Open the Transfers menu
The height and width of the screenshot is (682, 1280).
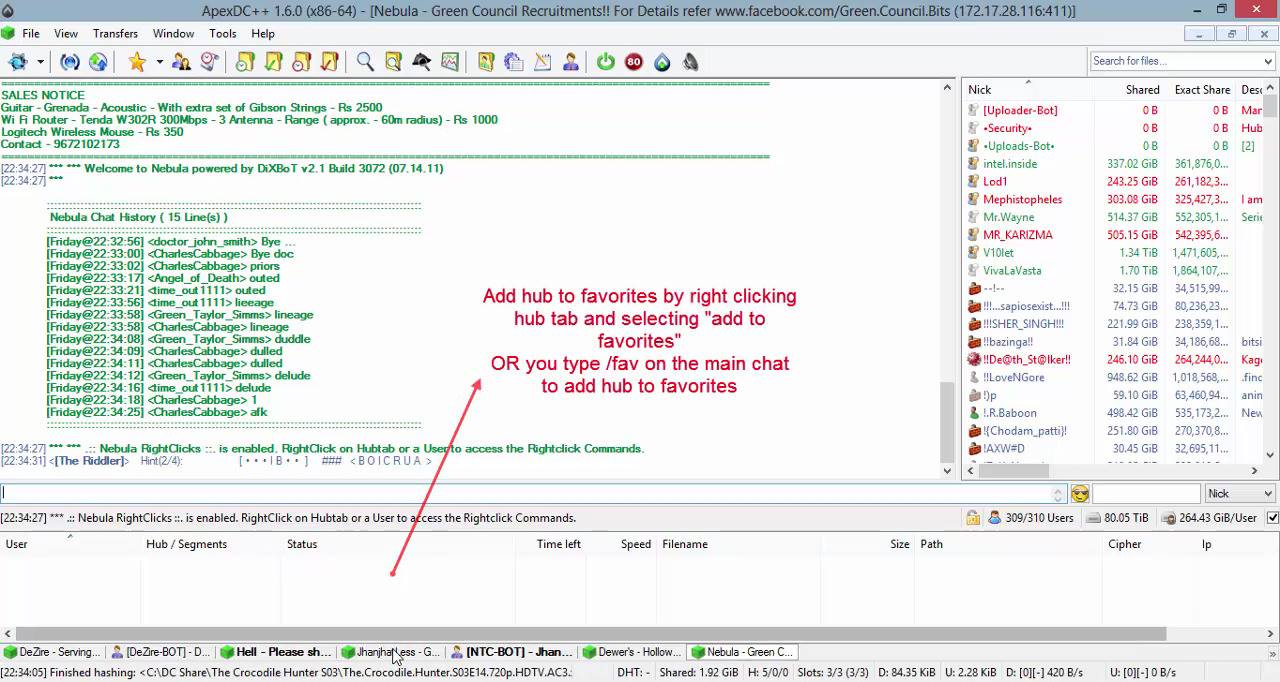click(115, 33)
